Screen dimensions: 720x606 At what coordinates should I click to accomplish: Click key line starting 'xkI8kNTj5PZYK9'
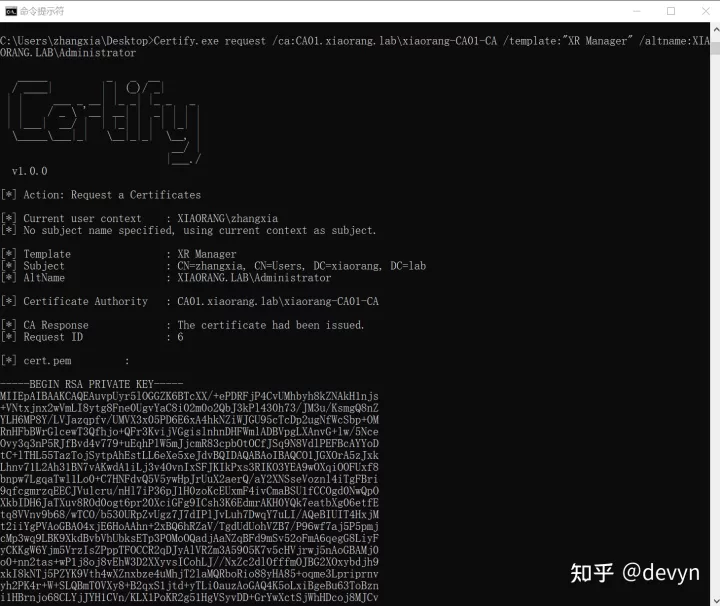point(189,574)
